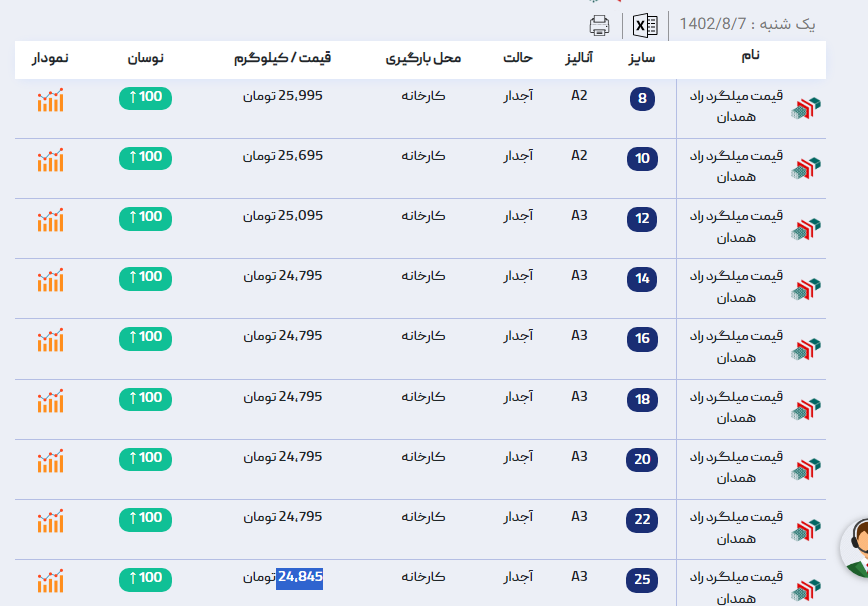868x606 pixels.
Task: Click the support agent avatar icon
Action: 855,548
